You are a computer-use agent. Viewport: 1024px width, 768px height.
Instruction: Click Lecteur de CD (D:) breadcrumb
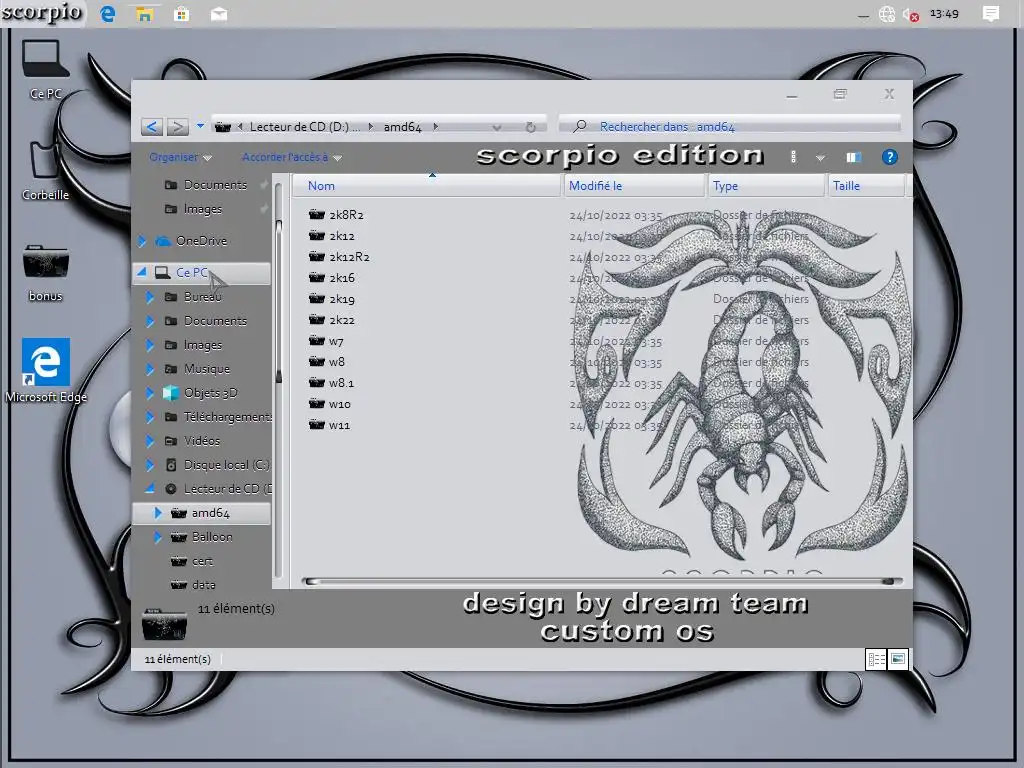point(304,127)
